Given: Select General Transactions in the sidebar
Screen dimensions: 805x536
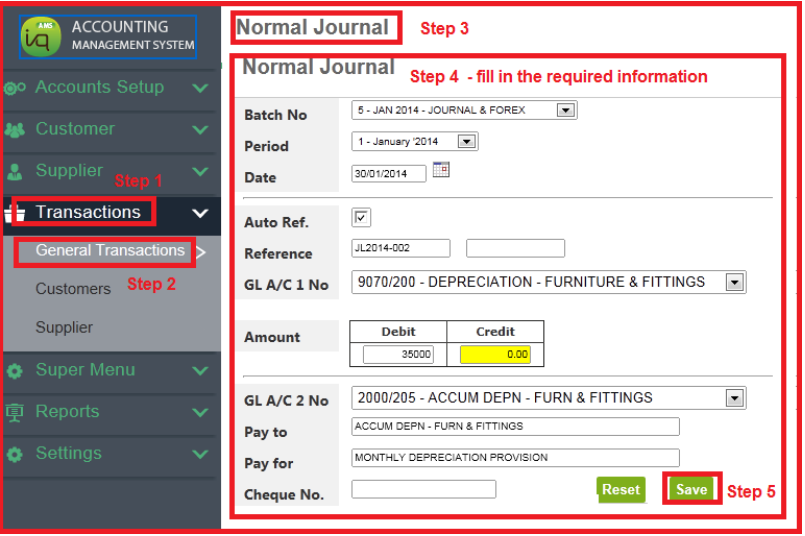Looking at the screenshot, I should [110, 251].
